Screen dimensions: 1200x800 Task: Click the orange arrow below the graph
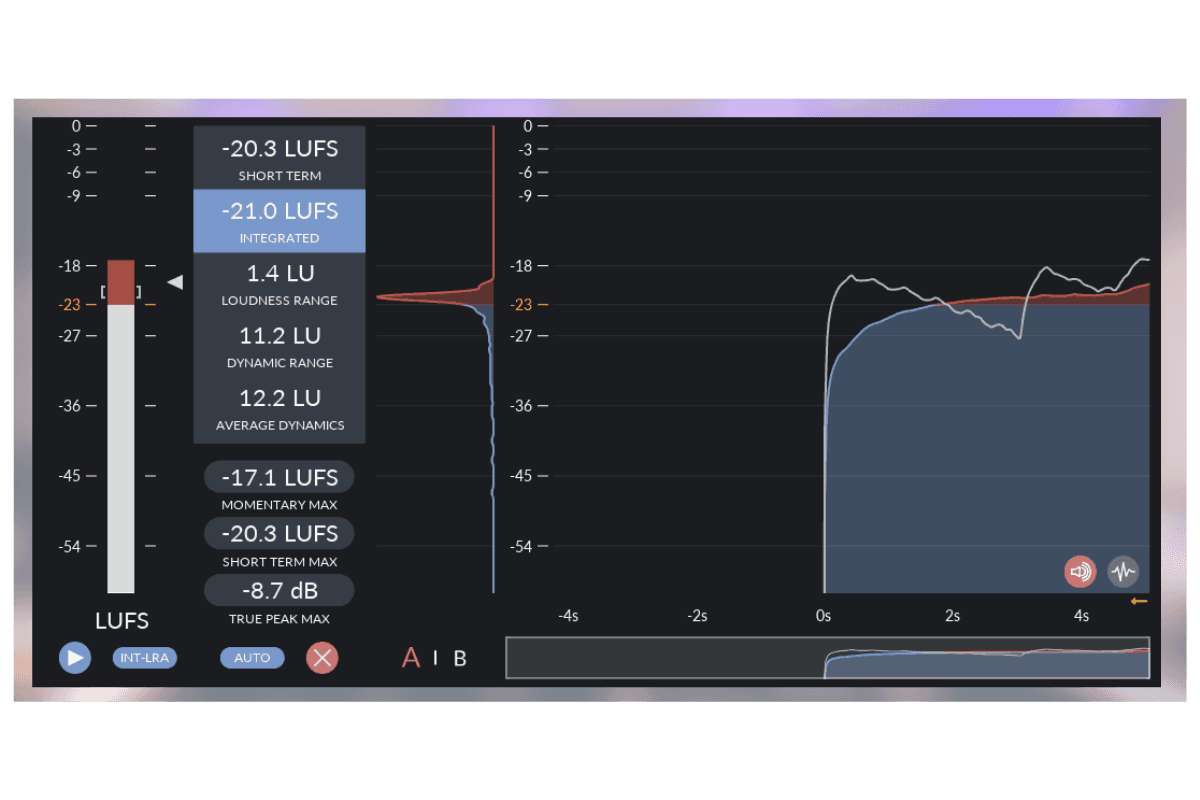(x=1139, y=601)
